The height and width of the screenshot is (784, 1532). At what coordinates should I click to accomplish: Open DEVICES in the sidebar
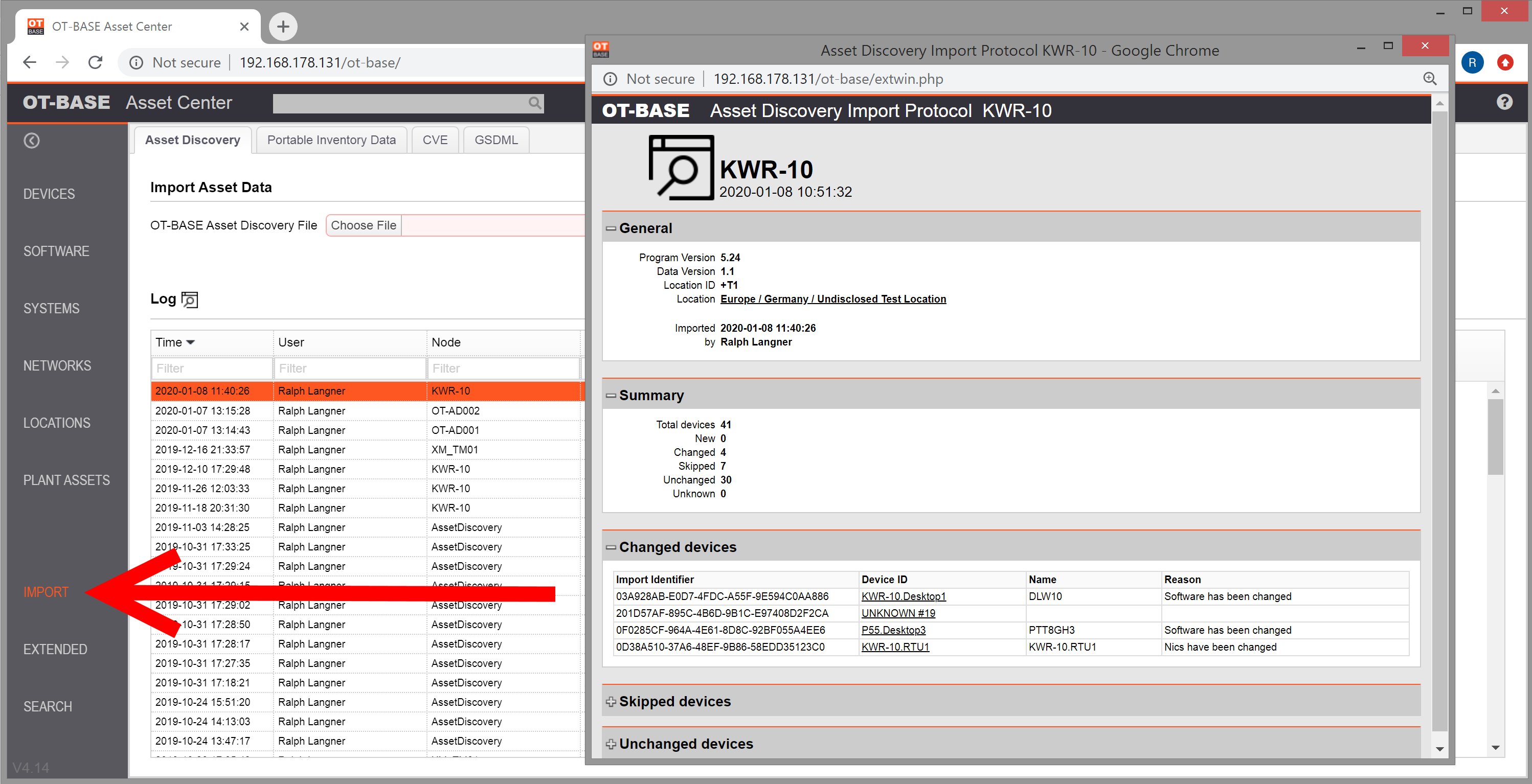pos(49,194)
